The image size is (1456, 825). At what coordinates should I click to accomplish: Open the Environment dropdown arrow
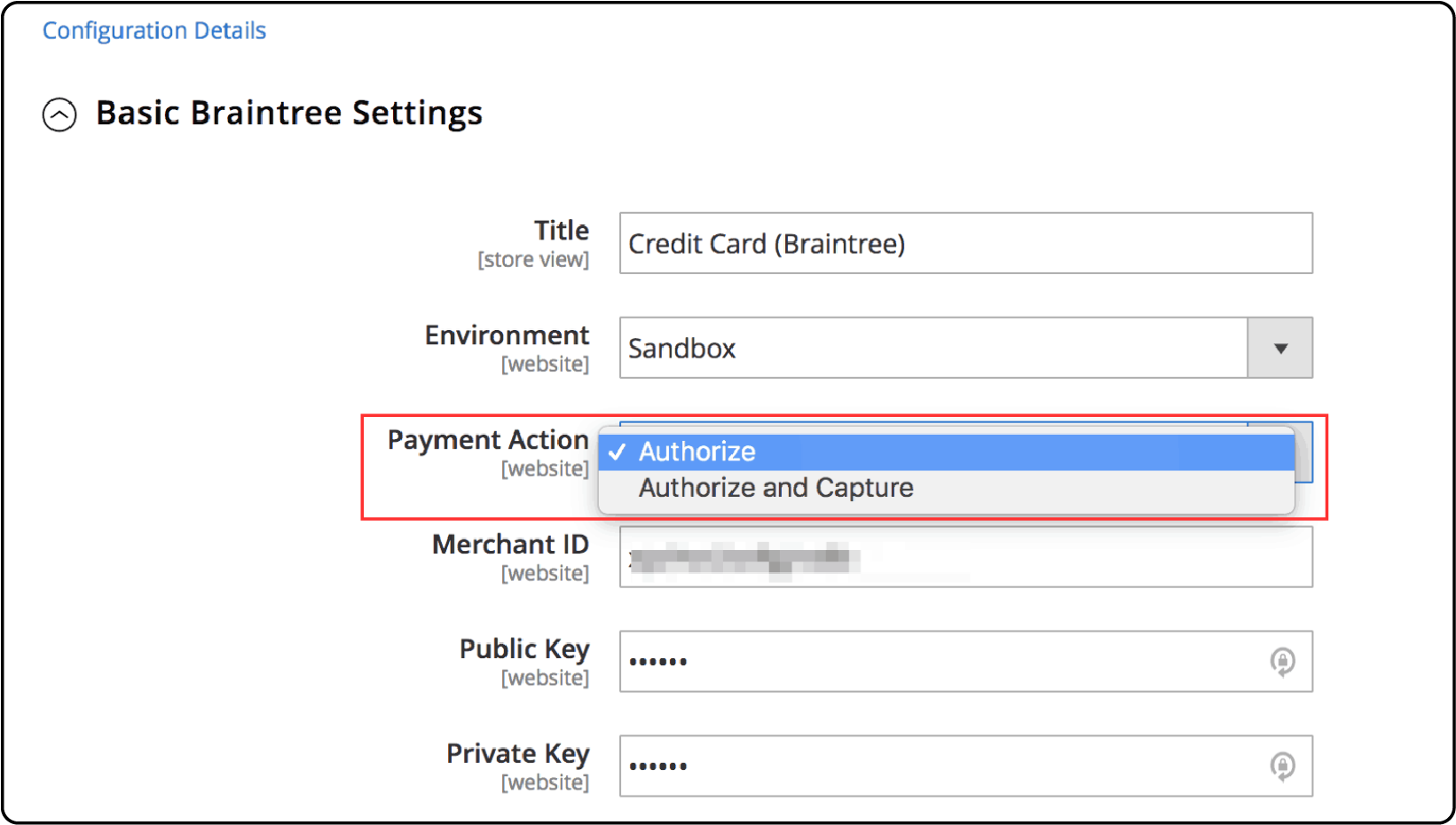(1279, 348)
